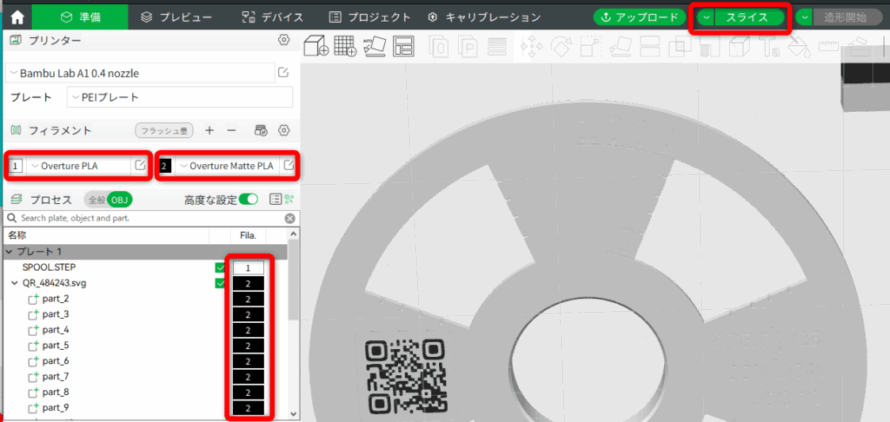Viewport: 890px width, 422px height.
Task: Uncheck the QR_484243.svg printable checkbox
Action: [220, 283]
